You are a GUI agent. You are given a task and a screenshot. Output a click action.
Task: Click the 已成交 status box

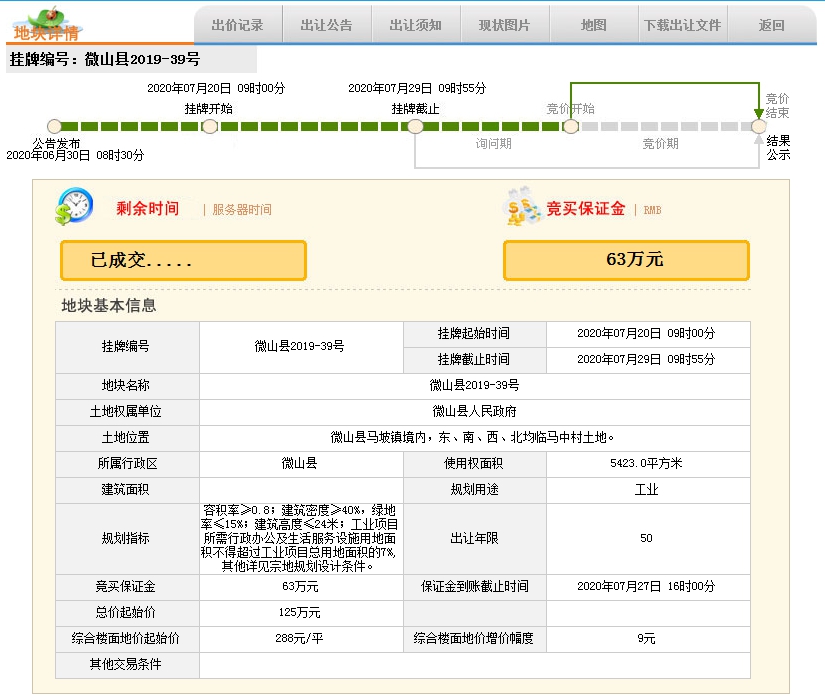point(183,260)
